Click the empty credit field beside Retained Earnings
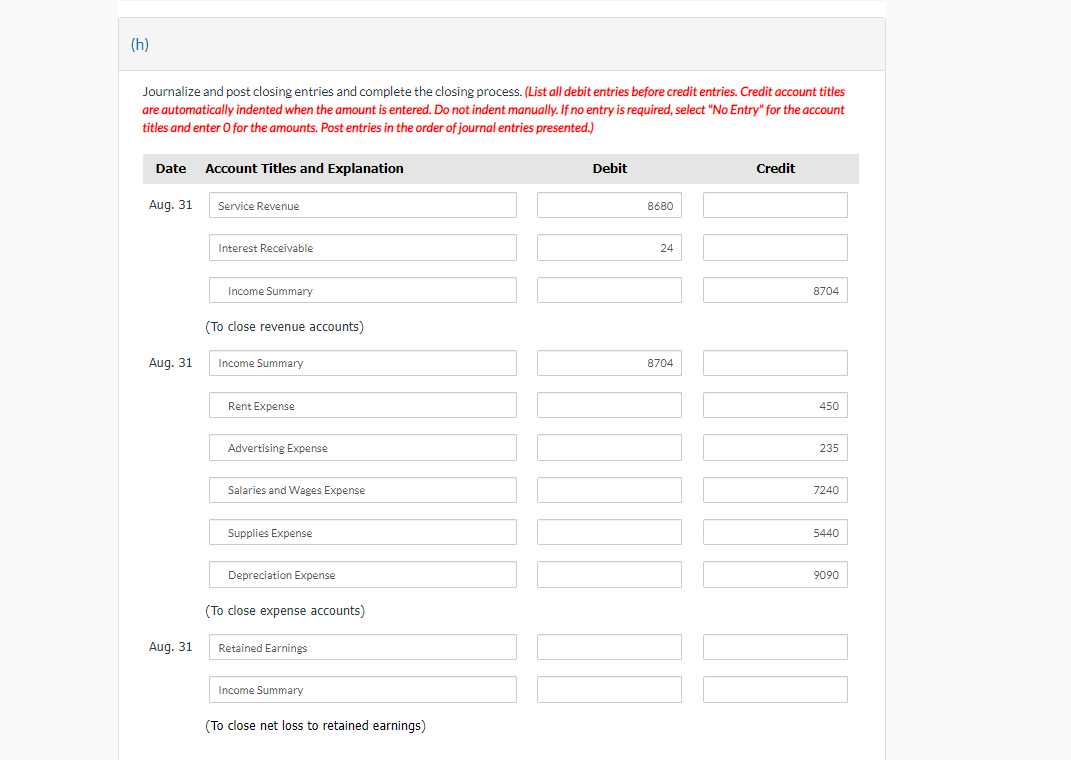The image size is (1071, 760). pos(775,647)
